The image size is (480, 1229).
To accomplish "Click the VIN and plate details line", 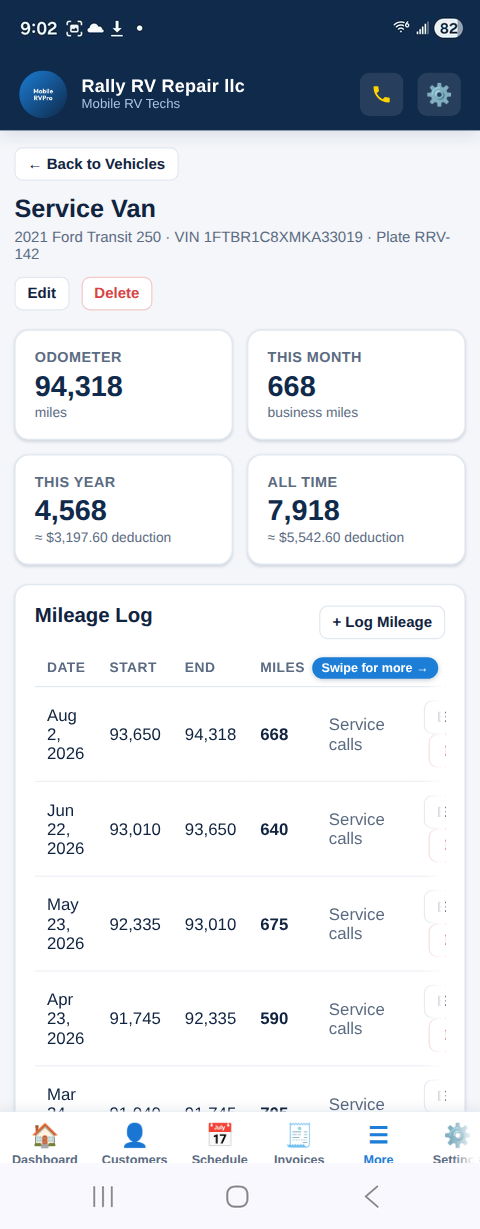I will click(x=232, y=246).
